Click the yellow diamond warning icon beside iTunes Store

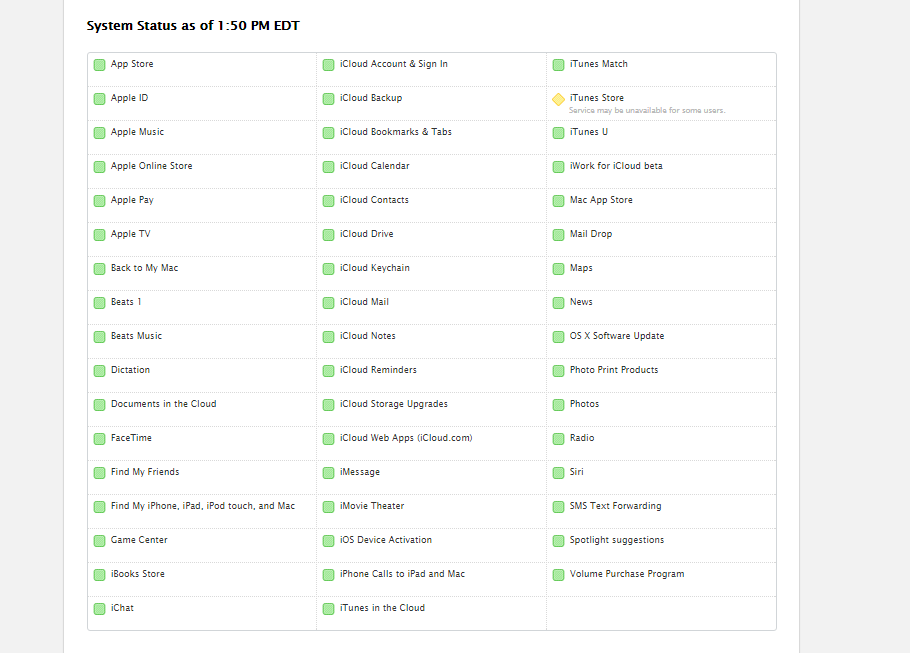pos(558,99)
